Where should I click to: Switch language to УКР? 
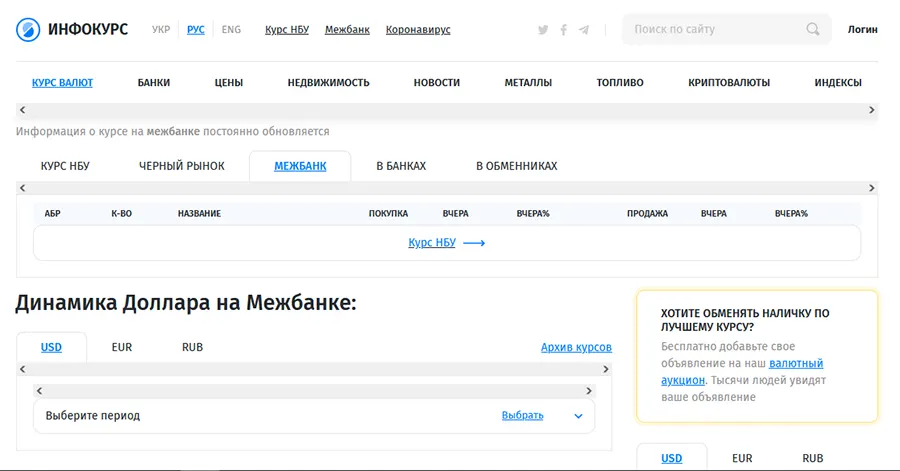(161, 29)
